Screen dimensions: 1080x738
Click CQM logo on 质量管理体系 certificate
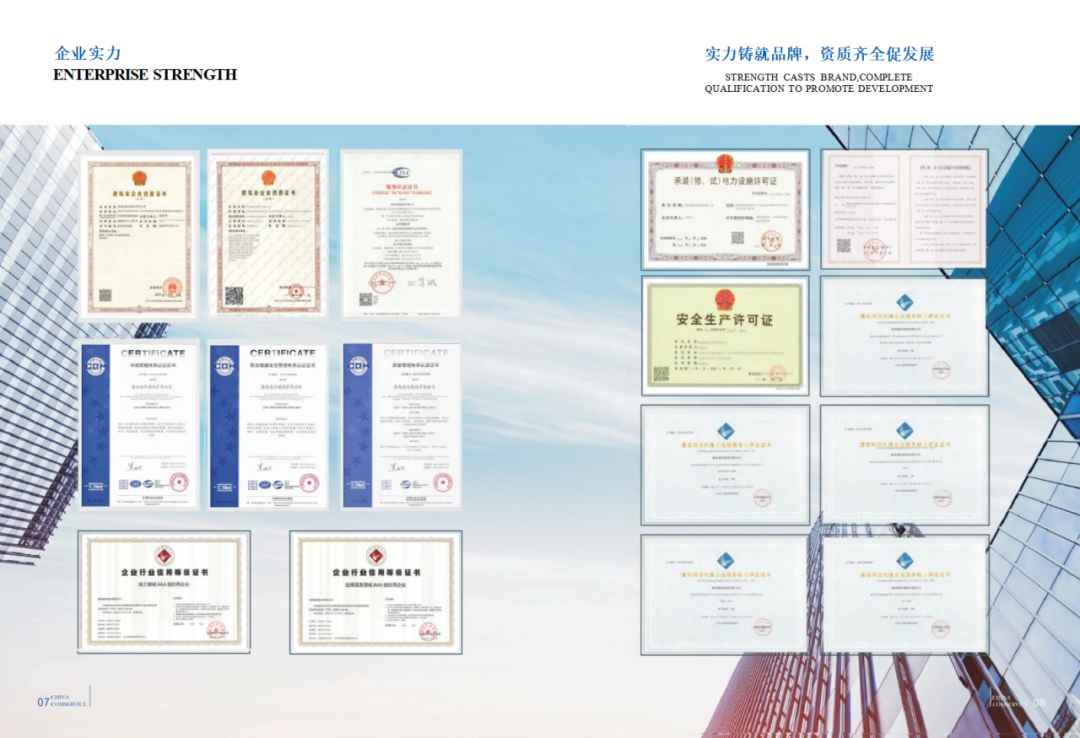(x=357, y=366)
